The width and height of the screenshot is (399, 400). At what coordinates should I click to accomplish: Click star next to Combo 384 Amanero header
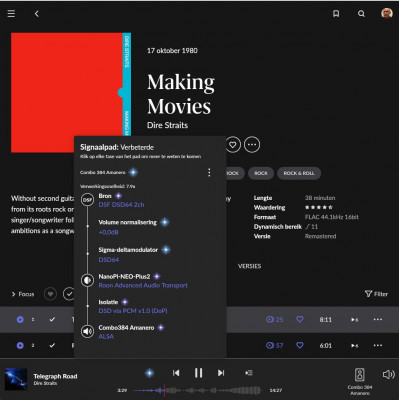tap(133, 172)
